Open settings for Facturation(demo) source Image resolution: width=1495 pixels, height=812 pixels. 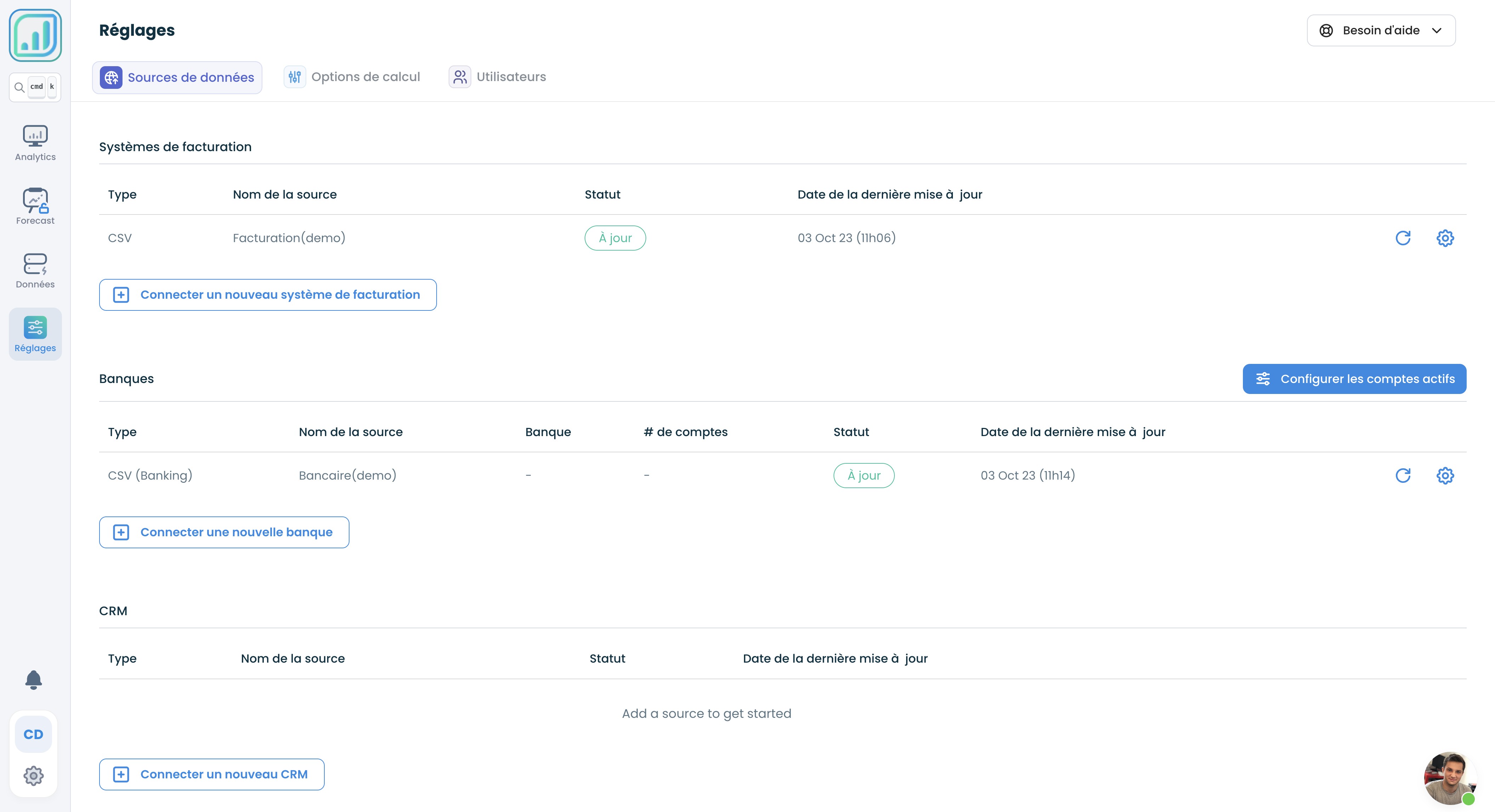(x=1445, y=238)
